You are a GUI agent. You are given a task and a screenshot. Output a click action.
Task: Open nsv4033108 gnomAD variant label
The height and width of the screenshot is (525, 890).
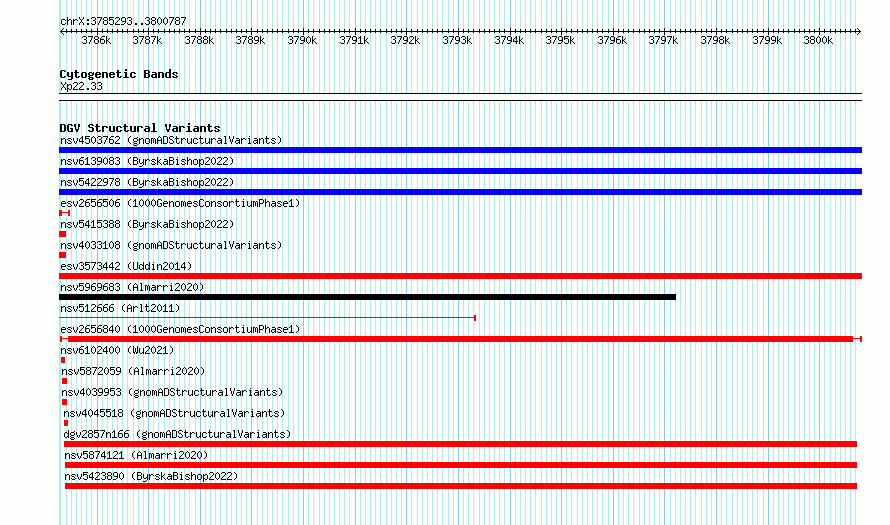click(x=171, y=245)
